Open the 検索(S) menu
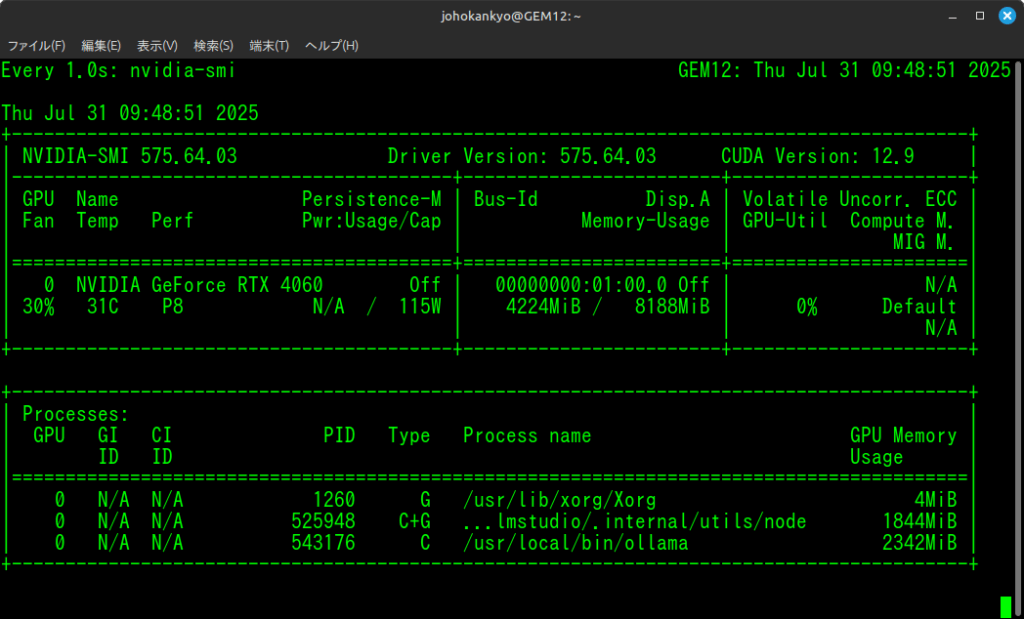The height and width of the screenshot is (619, 1024). click(x=213, y=46)
